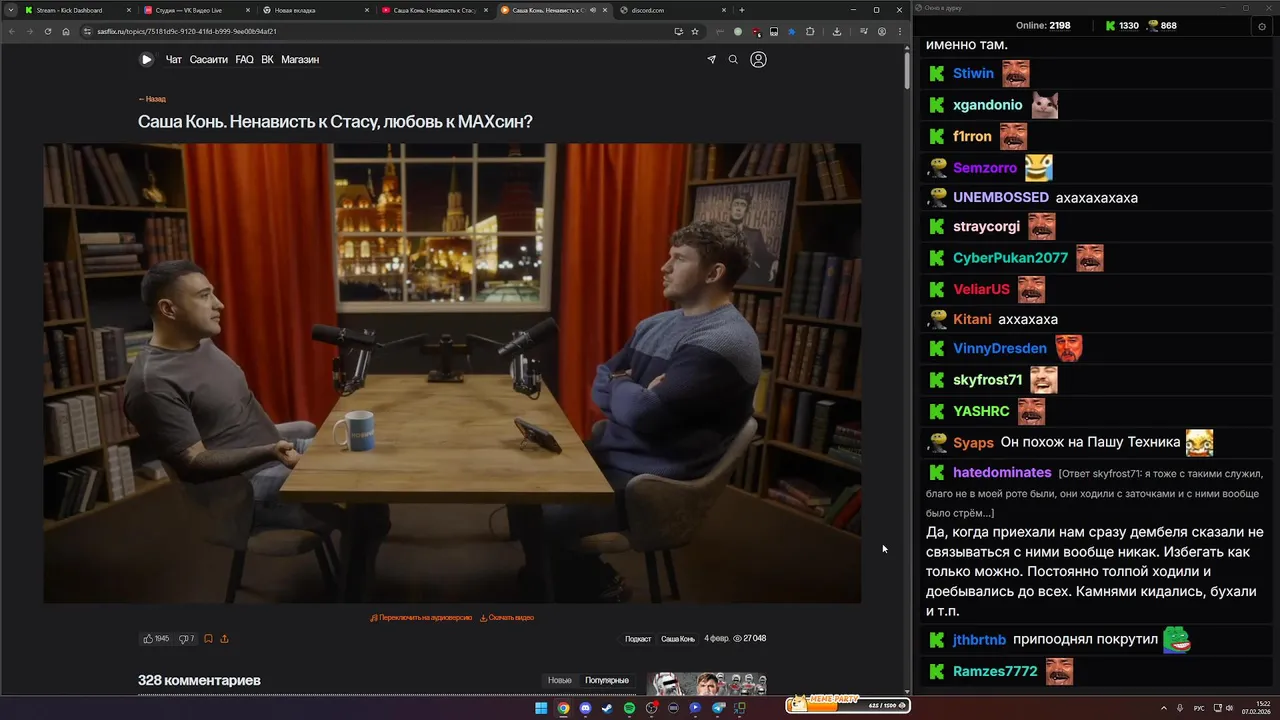1280x720 pixels.
Task: Share the video via orange share icon
Action: pos(224,638)
